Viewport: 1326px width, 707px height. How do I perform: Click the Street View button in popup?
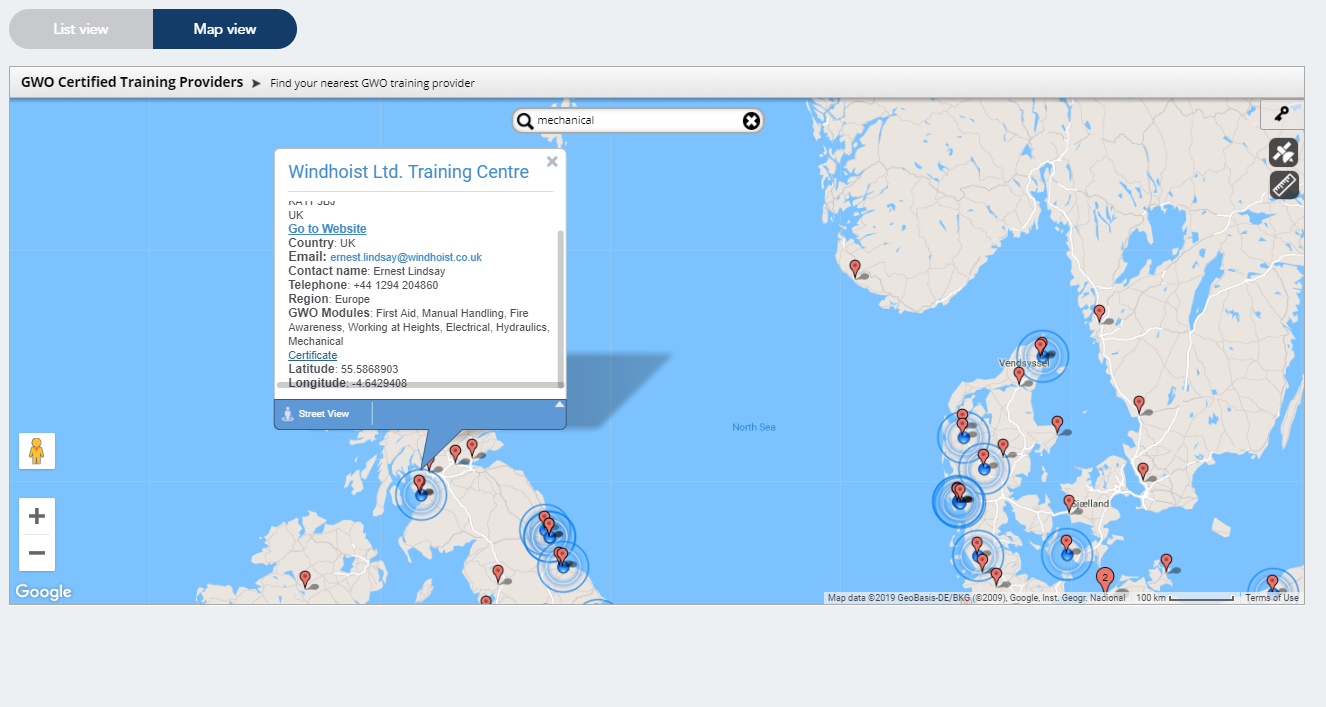[x=317, y=414]
